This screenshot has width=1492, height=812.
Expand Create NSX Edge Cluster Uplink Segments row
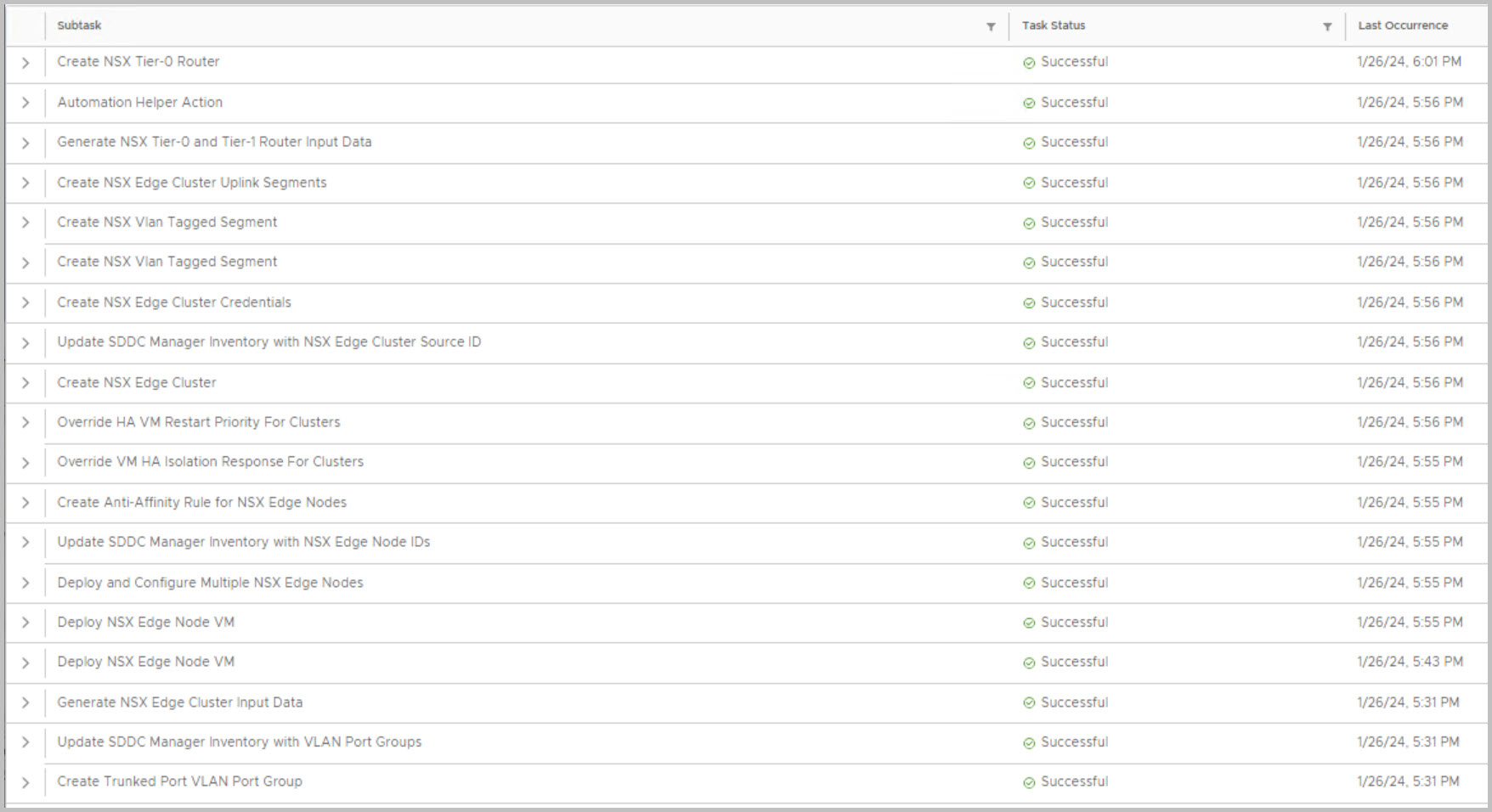25,183
